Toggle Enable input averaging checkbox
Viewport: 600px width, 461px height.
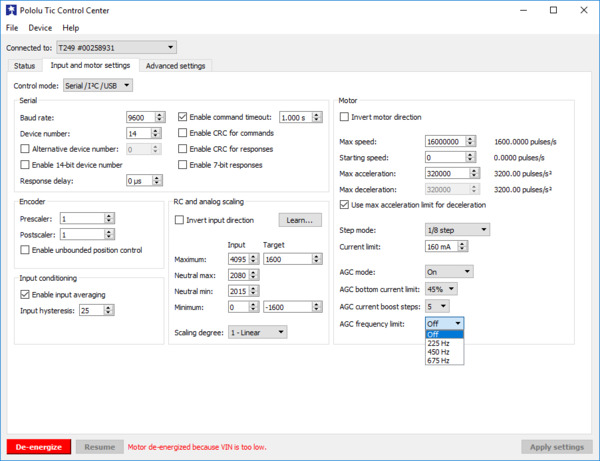(x=25, y=294)
